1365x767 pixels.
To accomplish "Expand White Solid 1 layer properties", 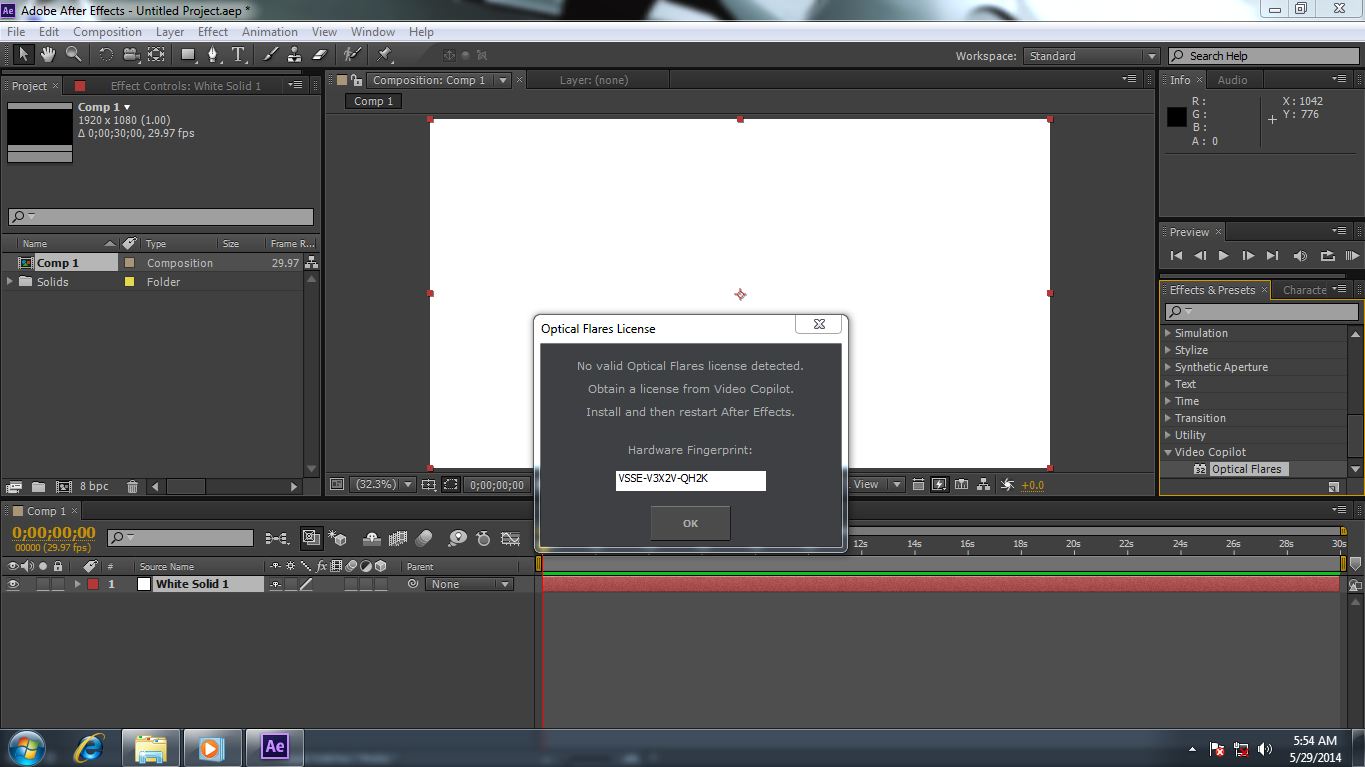I will (x=77, y=584).
